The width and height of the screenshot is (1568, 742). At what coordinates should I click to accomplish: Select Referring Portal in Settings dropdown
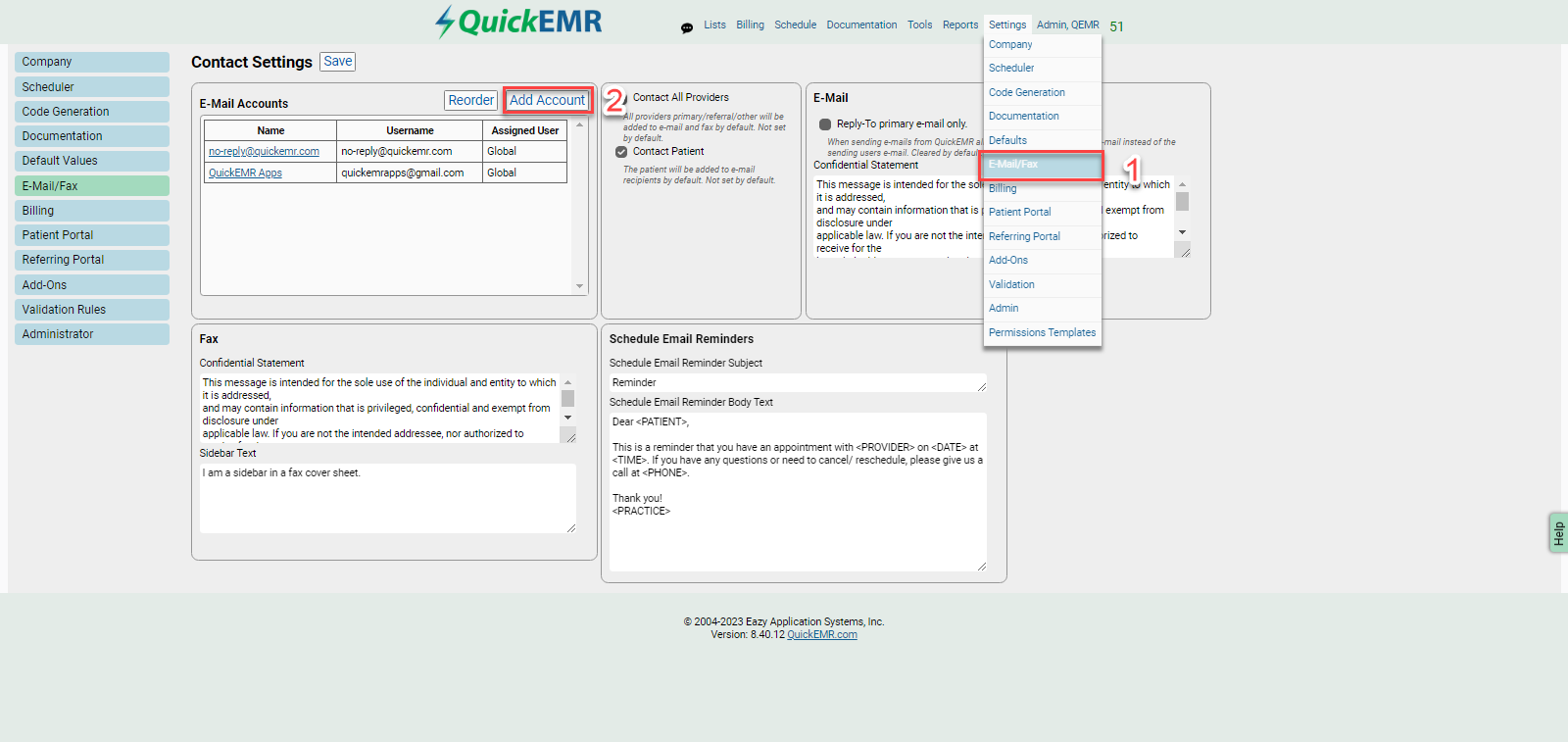pos(1043,237)
